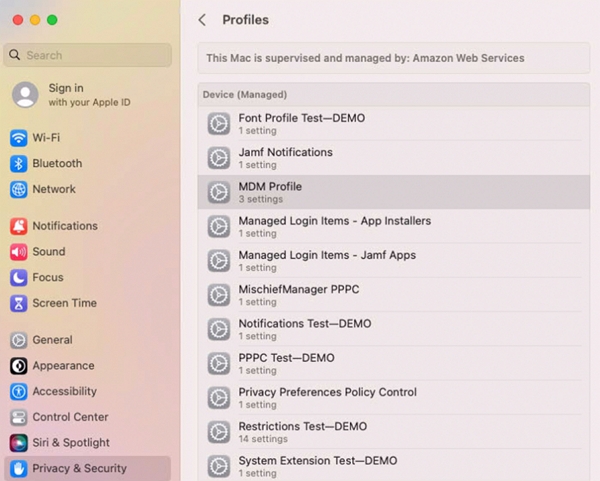Click the MDM Profile gear icon
The width and height of the screenshot is (600, 481).
[219, 192]
